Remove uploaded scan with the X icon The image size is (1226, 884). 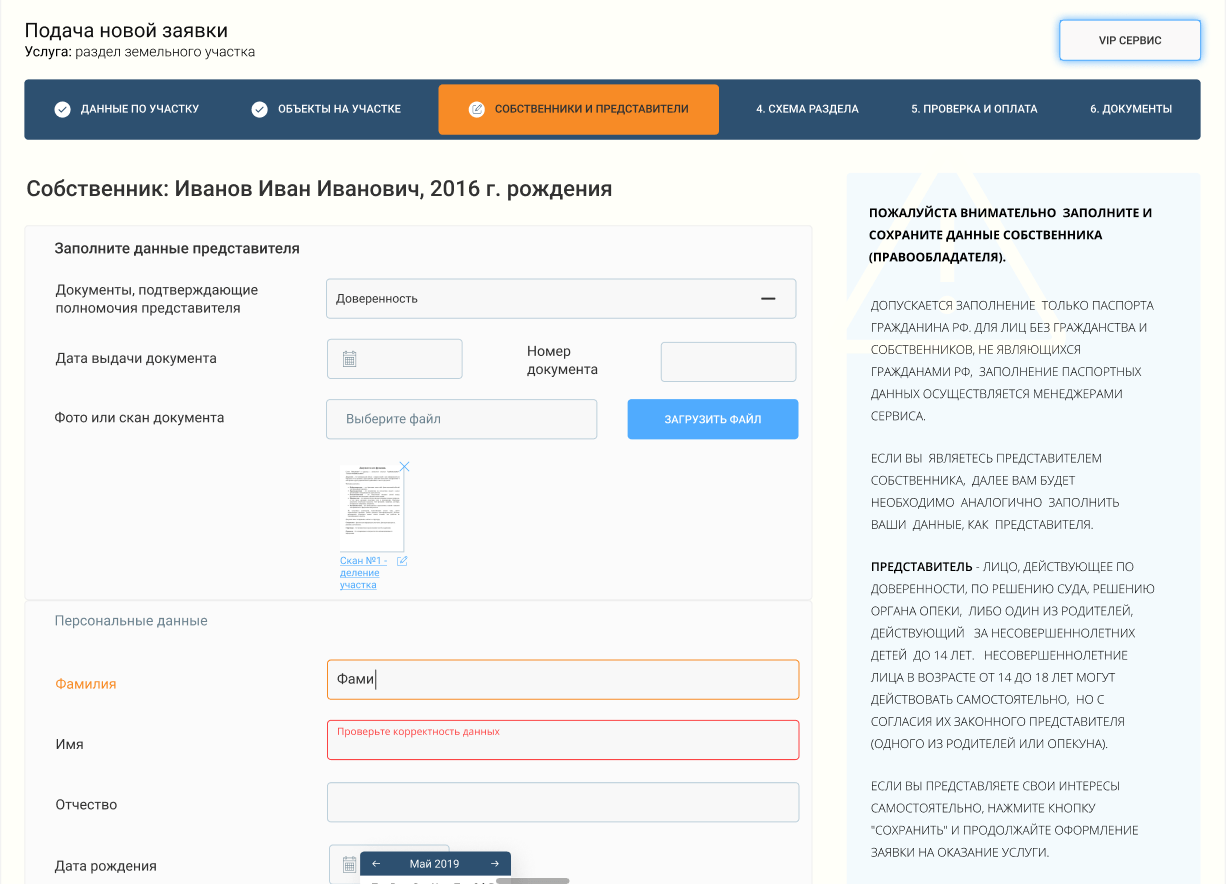(405, 466)
